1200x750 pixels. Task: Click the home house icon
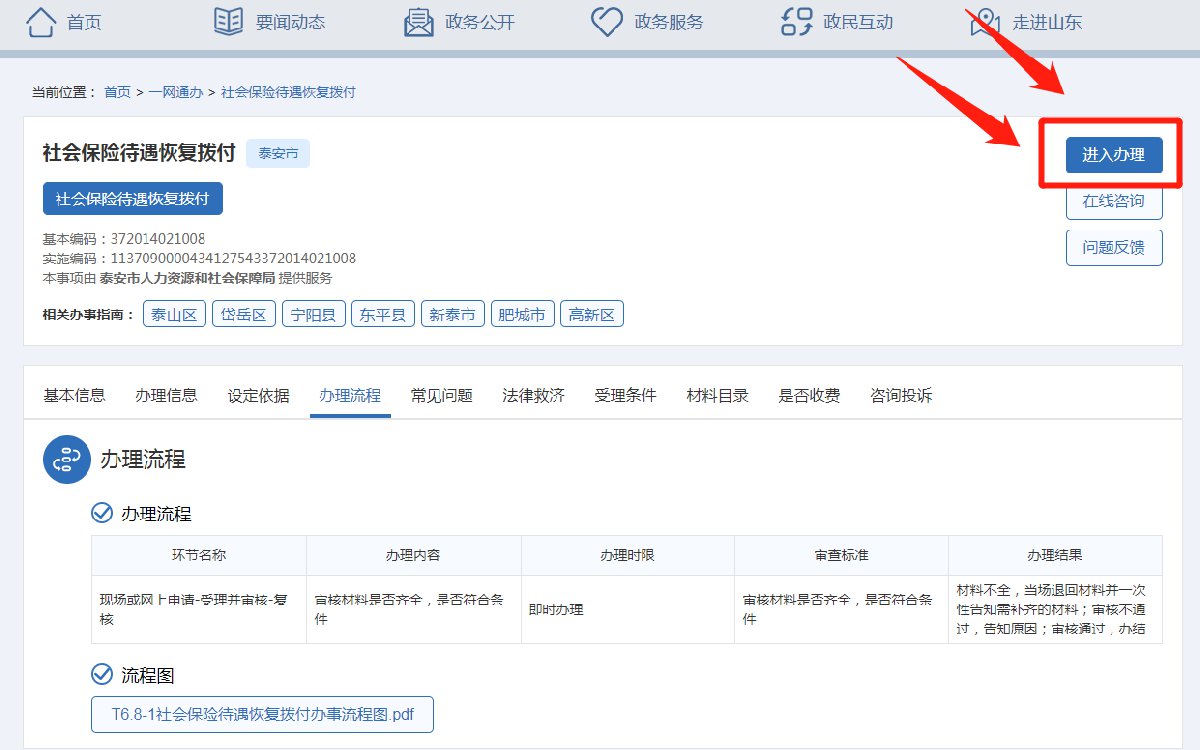(x=41, y=21)
